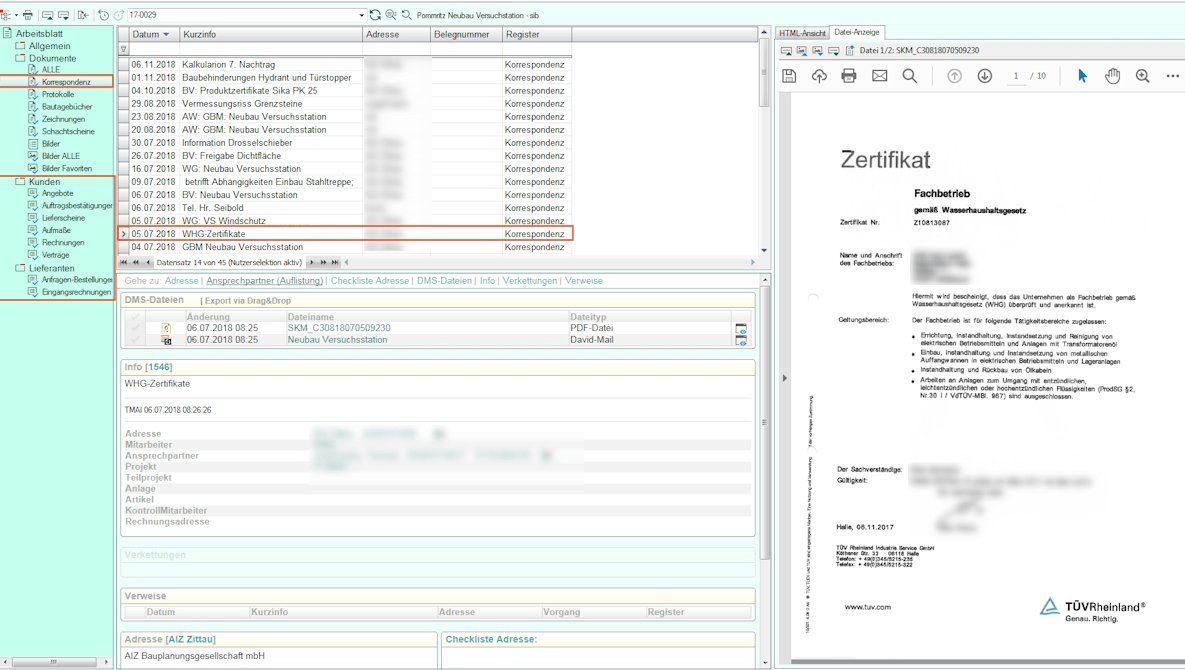Click the envelope icon to email the document
The width and height of the screenshot is (1185, 670).
[879, 76]
